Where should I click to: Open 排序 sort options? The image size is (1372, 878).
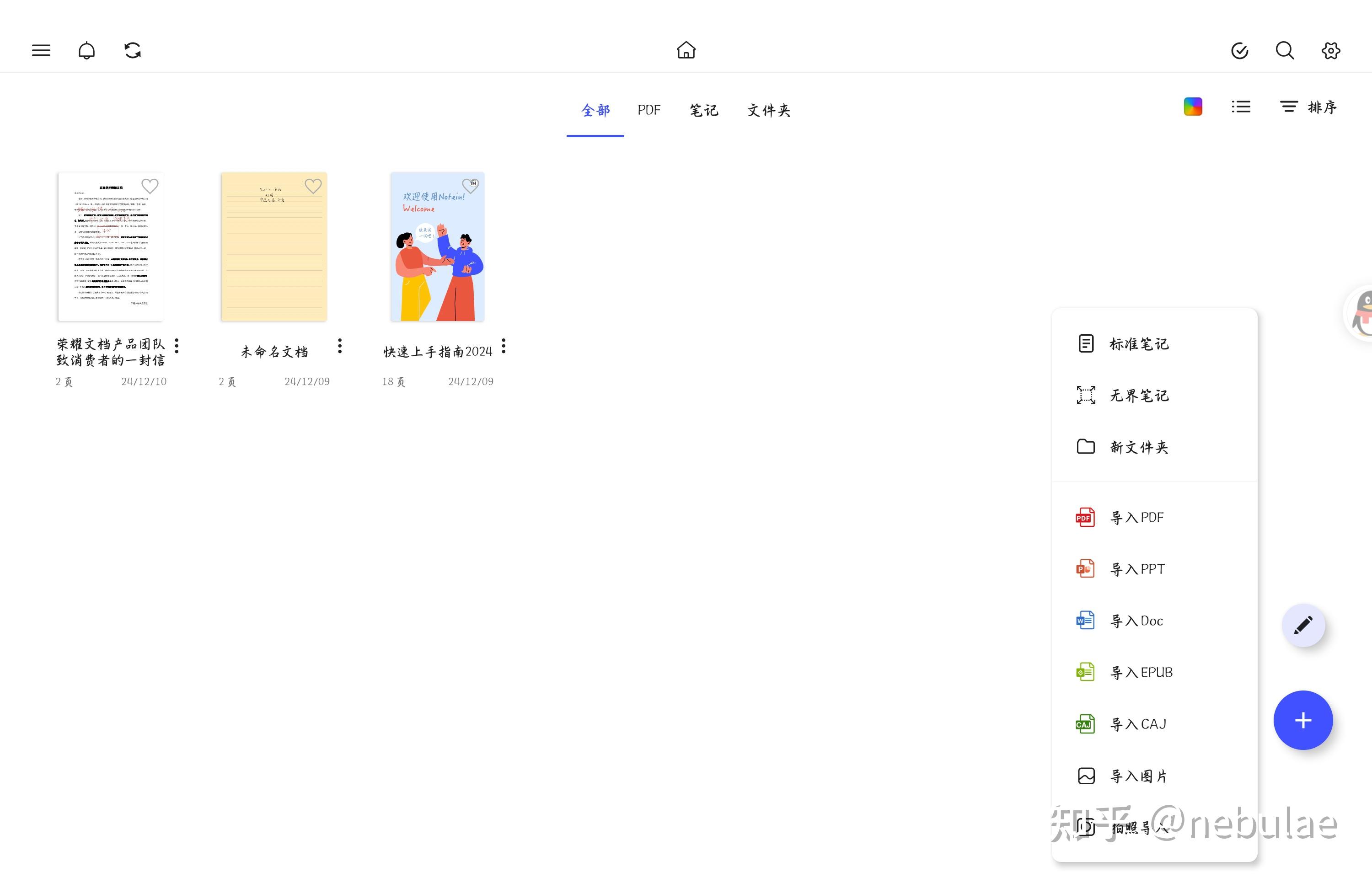(1308, 107)
